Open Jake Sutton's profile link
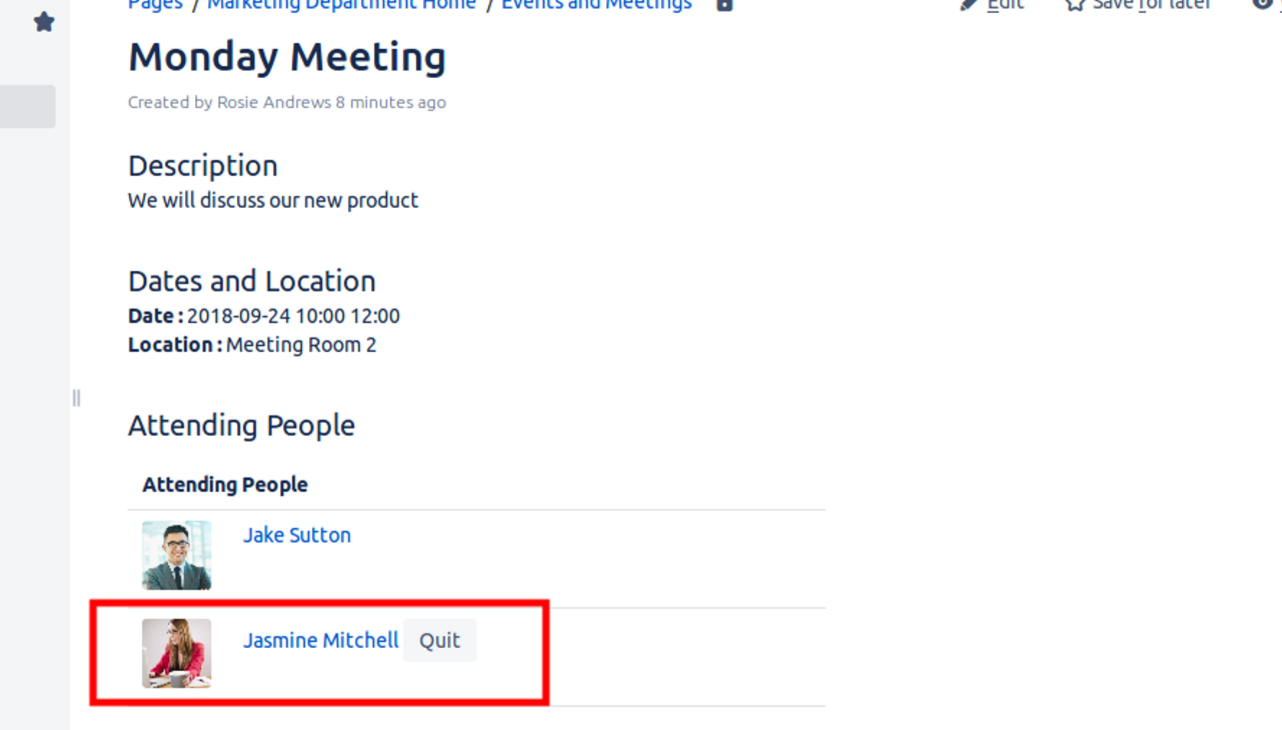Image resolution: width=1282 pixels, height=730 pixels. pos(296,535)
